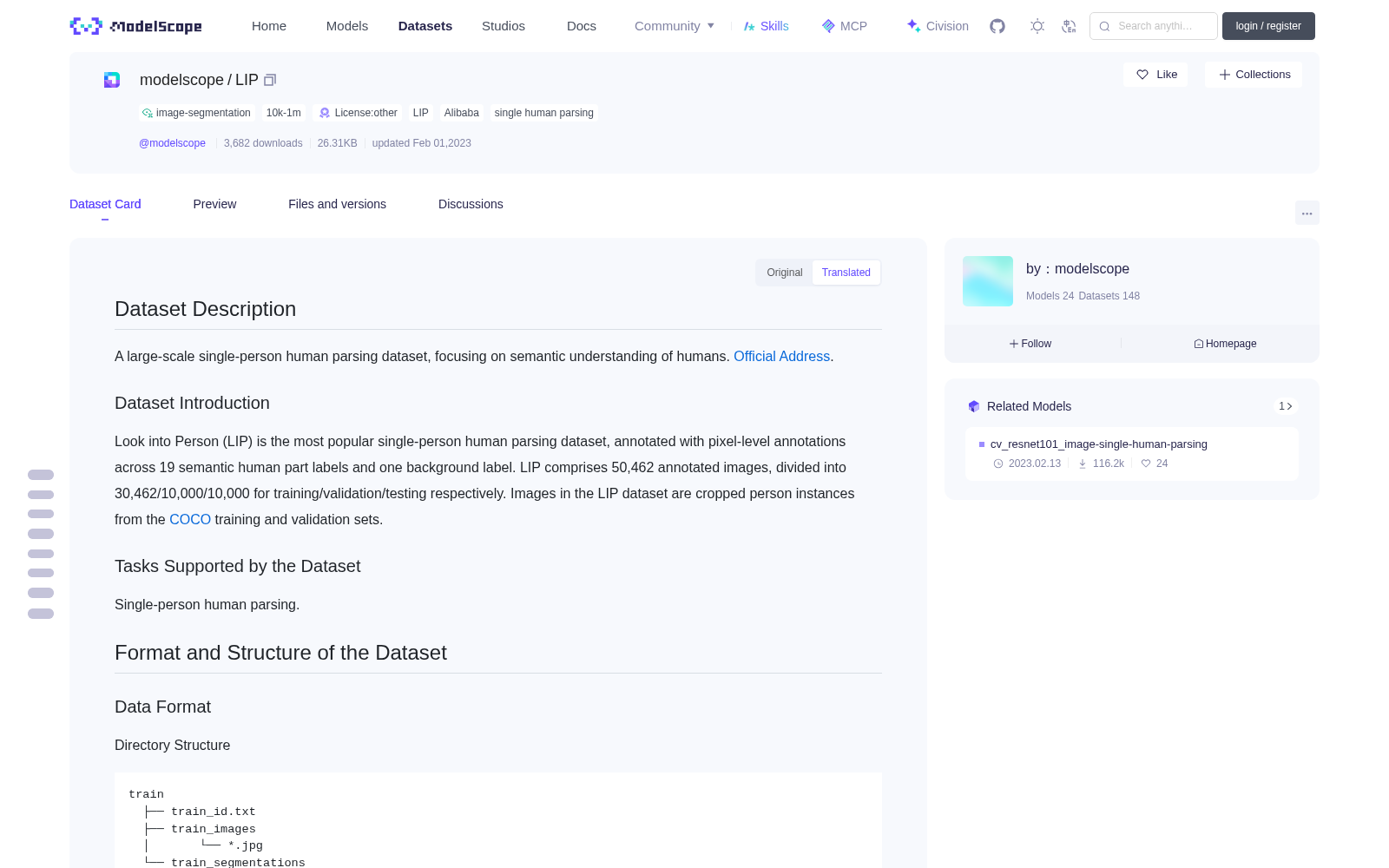Switch to Files and versions tab
Image resolution: width=1389 pixels, height=868 pixels.
point(337,204)
